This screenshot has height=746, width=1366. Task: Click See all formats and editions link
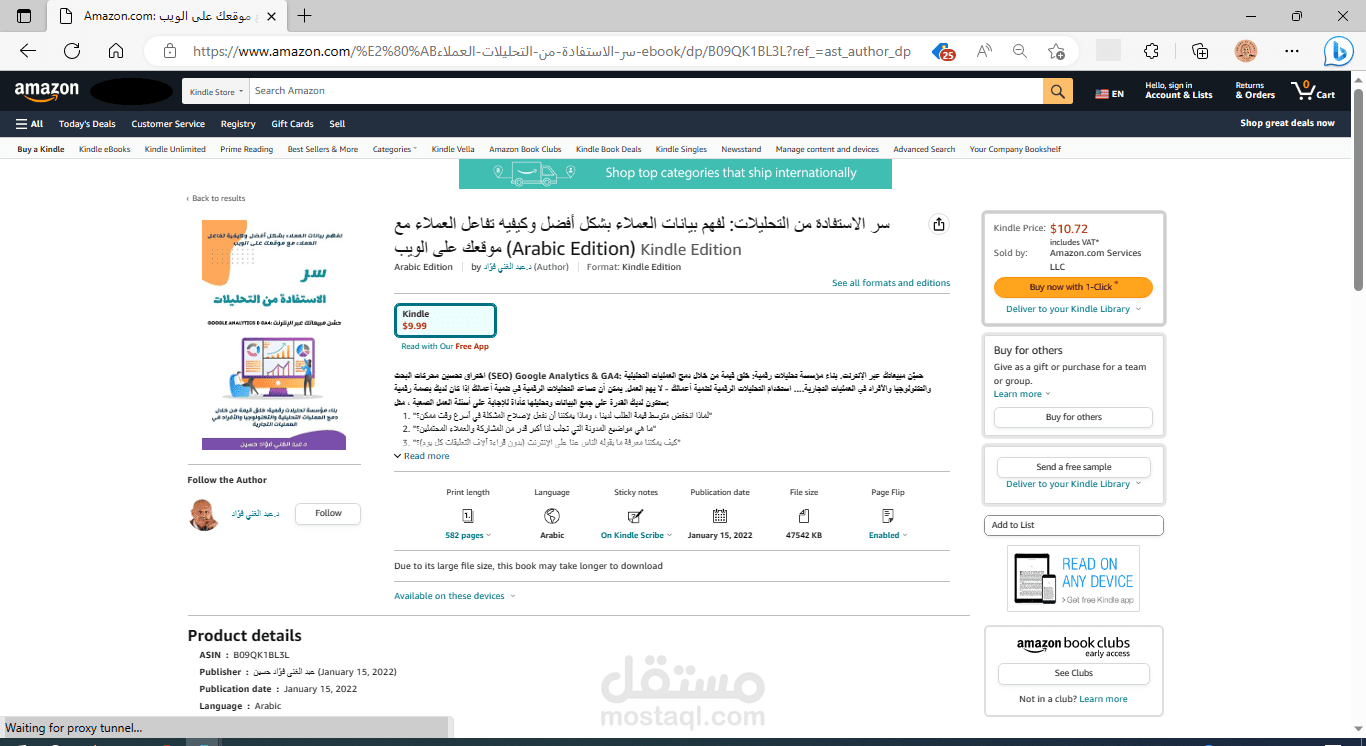(x=891, y=283)
